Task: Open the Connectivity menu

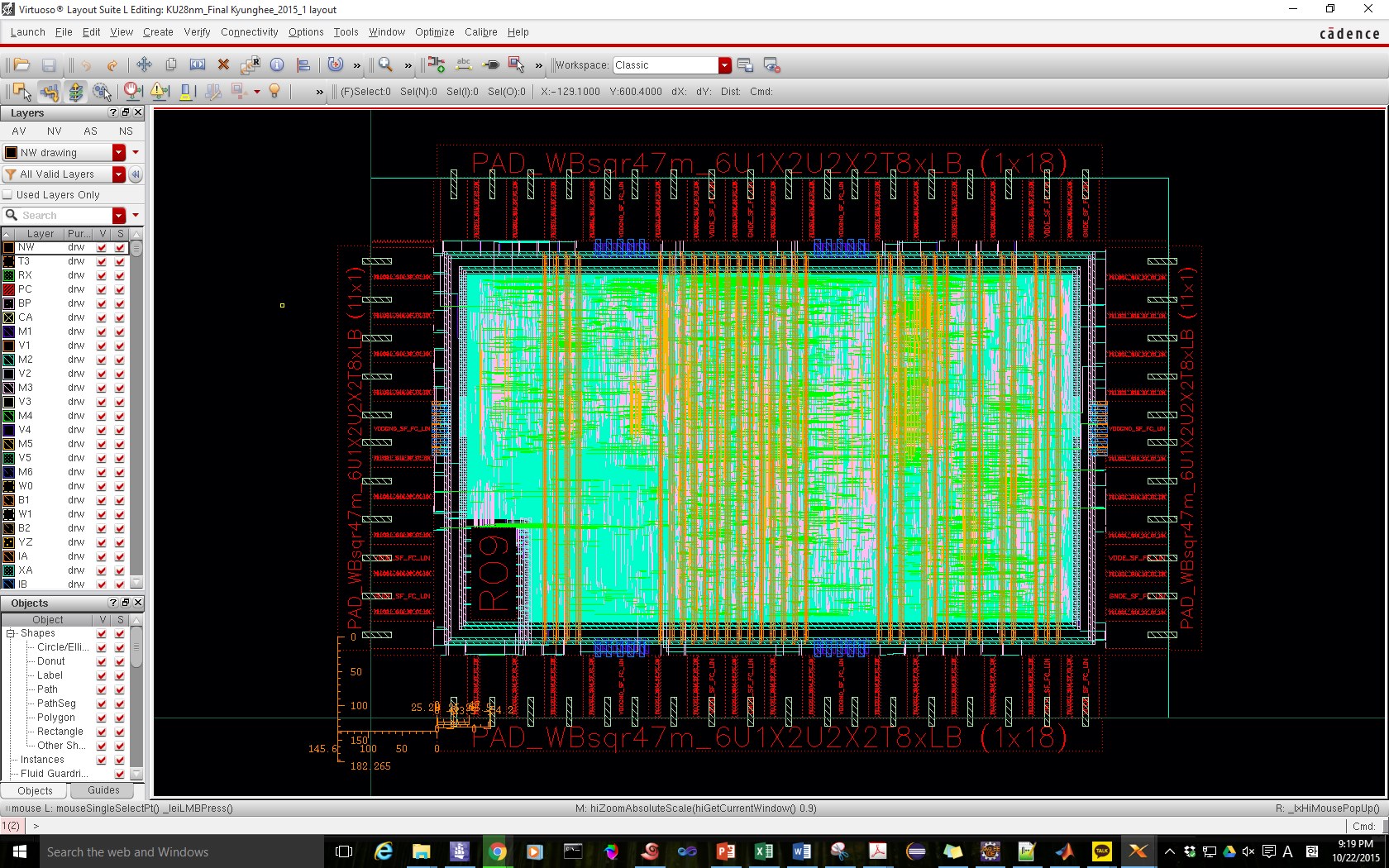Action: [249, 32]
